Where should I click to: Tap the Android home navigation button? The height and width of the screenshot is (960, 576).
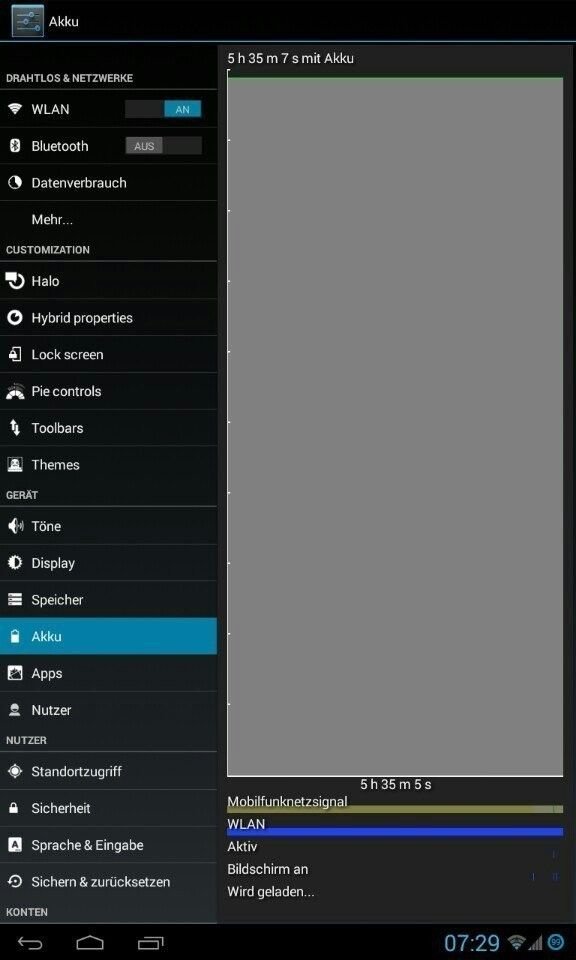[x=90, y=942]
